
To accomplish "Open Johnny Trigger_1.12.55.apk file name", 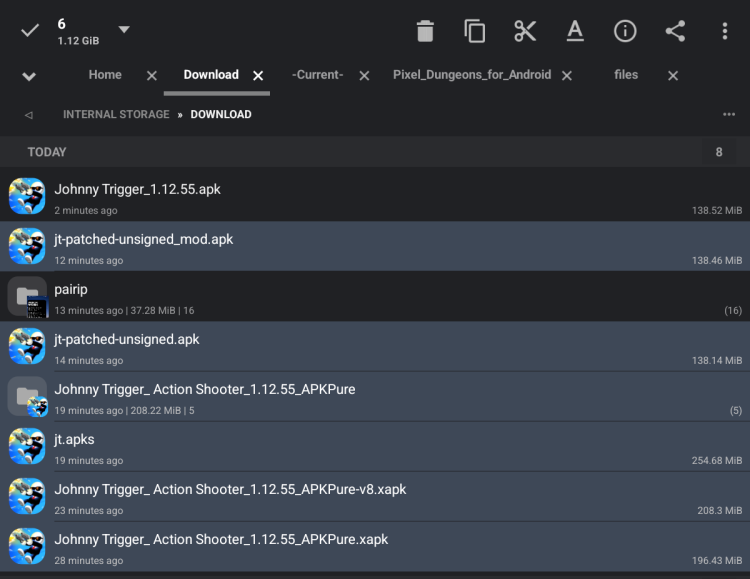I will coord(137,189).
